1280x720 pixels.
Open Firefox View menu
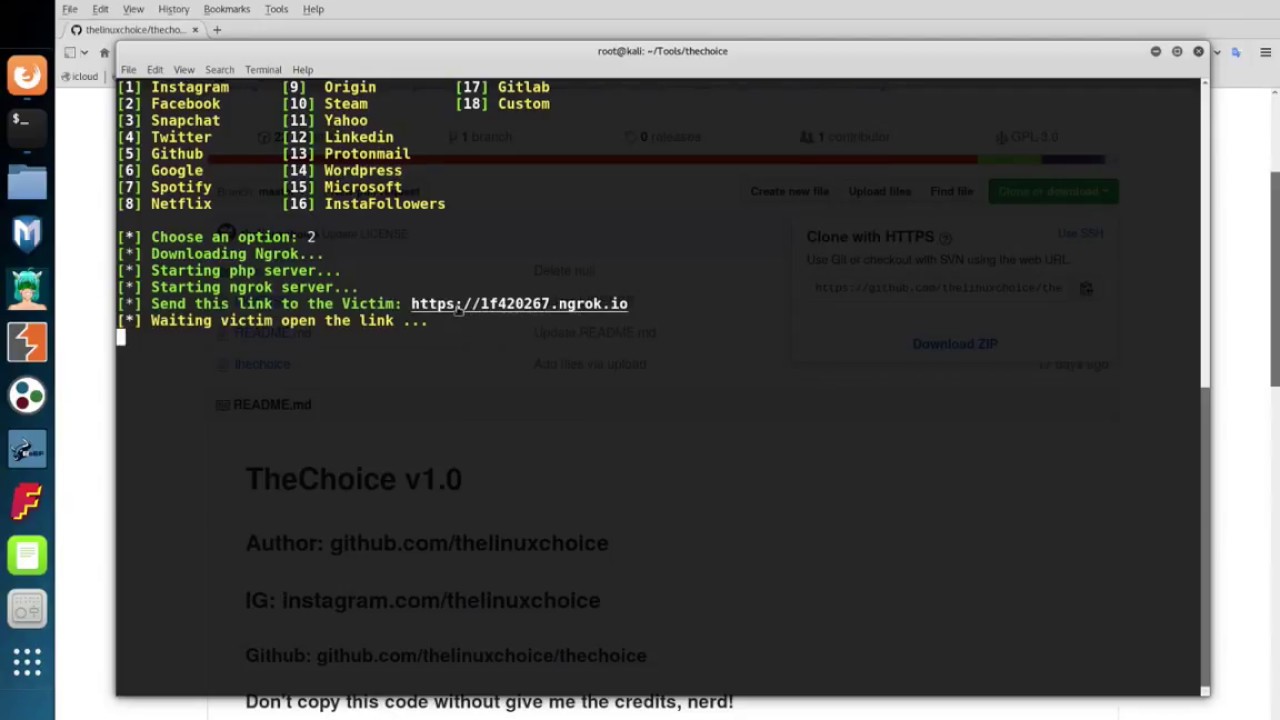(133, 9)
